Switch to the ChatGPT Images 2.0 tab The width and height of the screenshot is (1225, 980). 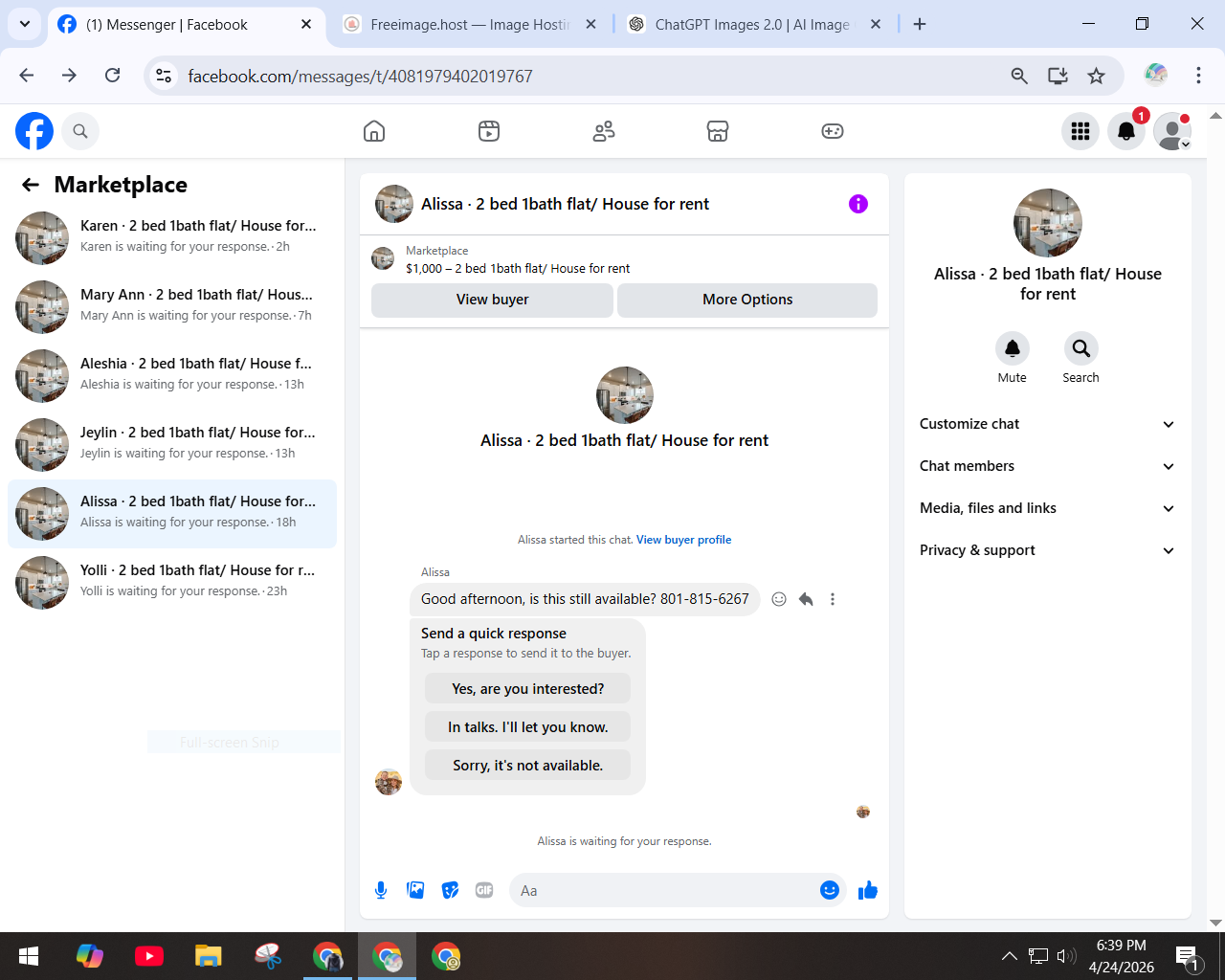pyautogui.click(x=755, y=25)
